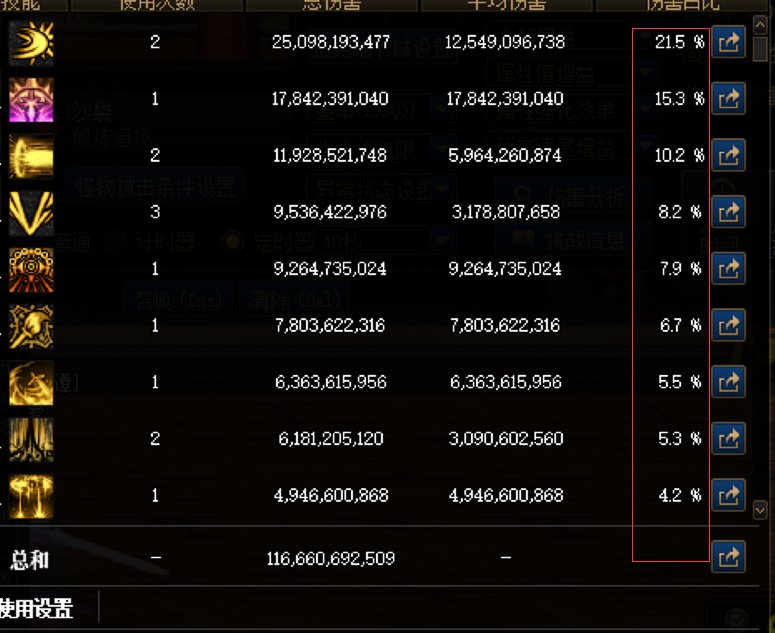
Task: Share the total 总和 damage summary
Action: [728, 557]
